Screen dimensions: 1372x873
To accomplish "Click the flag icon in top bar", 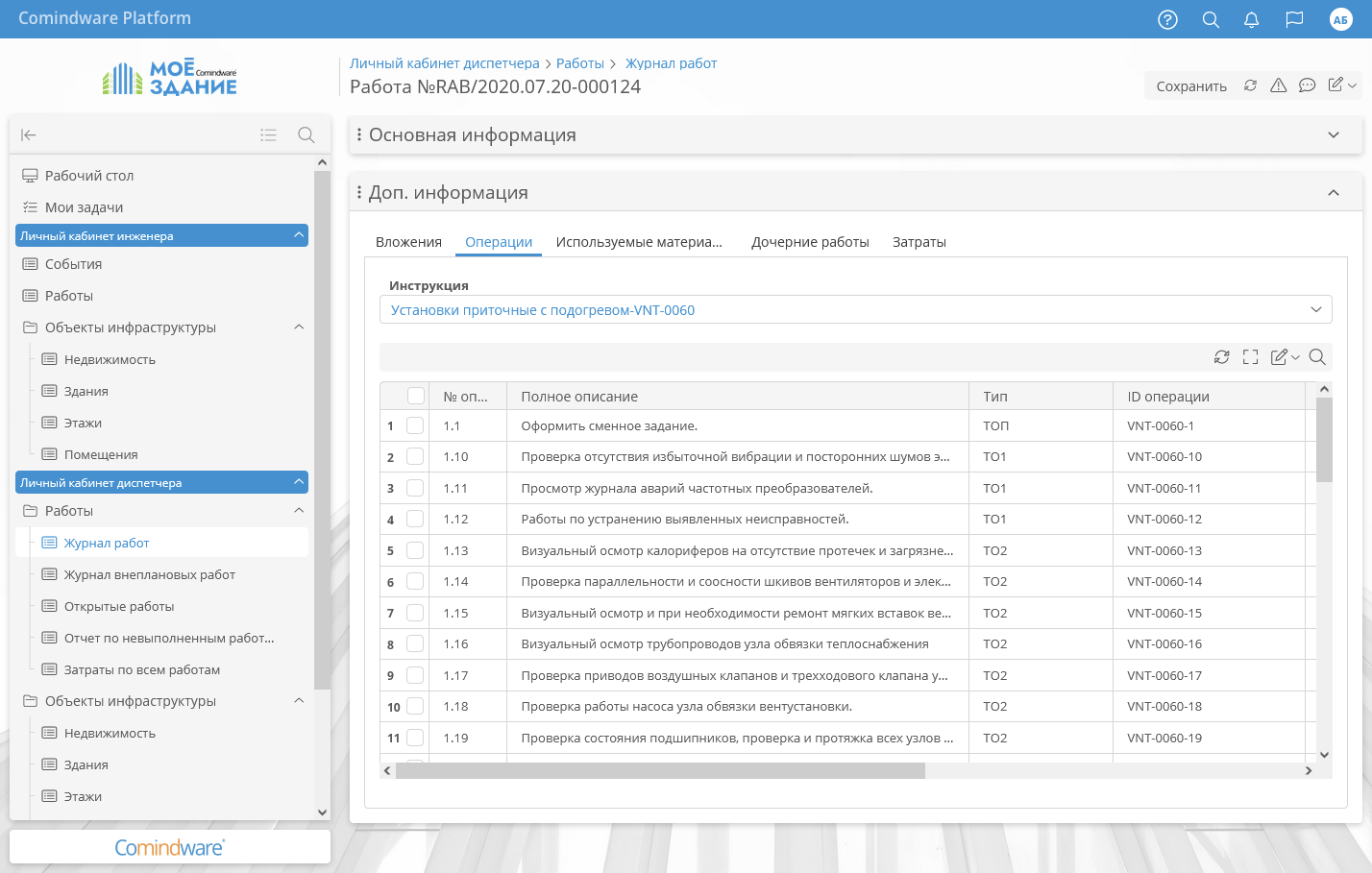I will pos(1294,19).
